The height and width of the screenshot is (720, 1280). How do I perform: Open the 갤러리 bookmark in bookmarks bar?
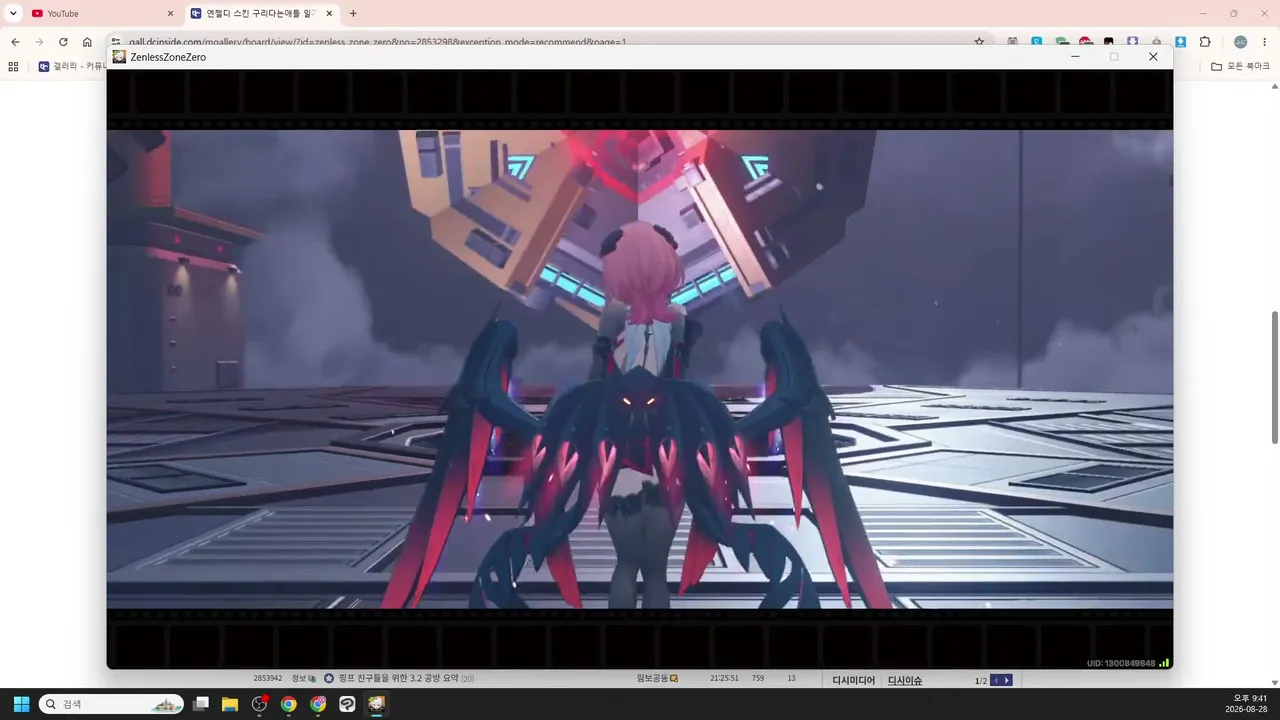pos(72,66)
